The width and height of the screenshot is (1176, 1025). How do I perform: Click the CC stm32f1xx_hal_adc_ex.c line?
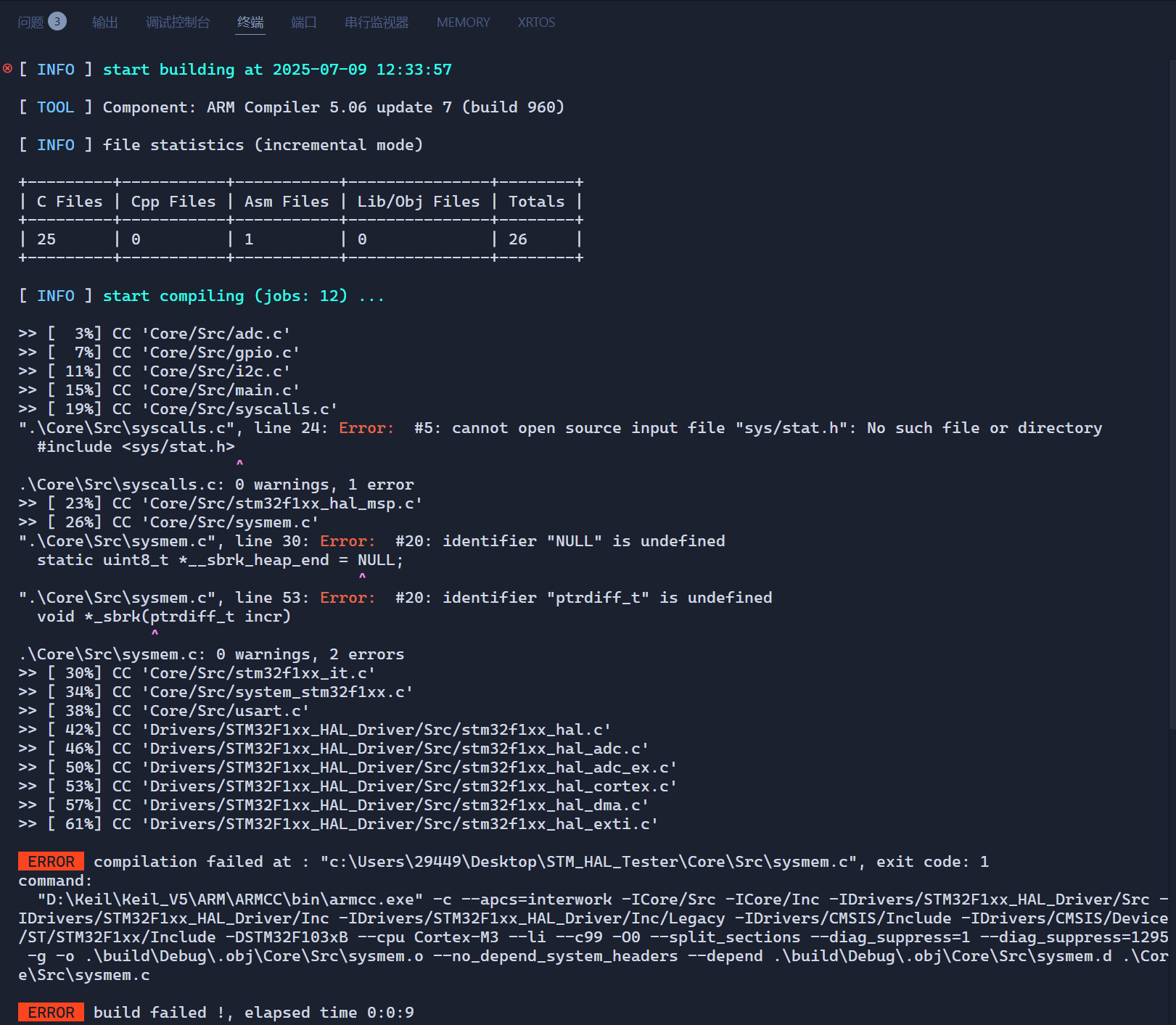point(348,767)
